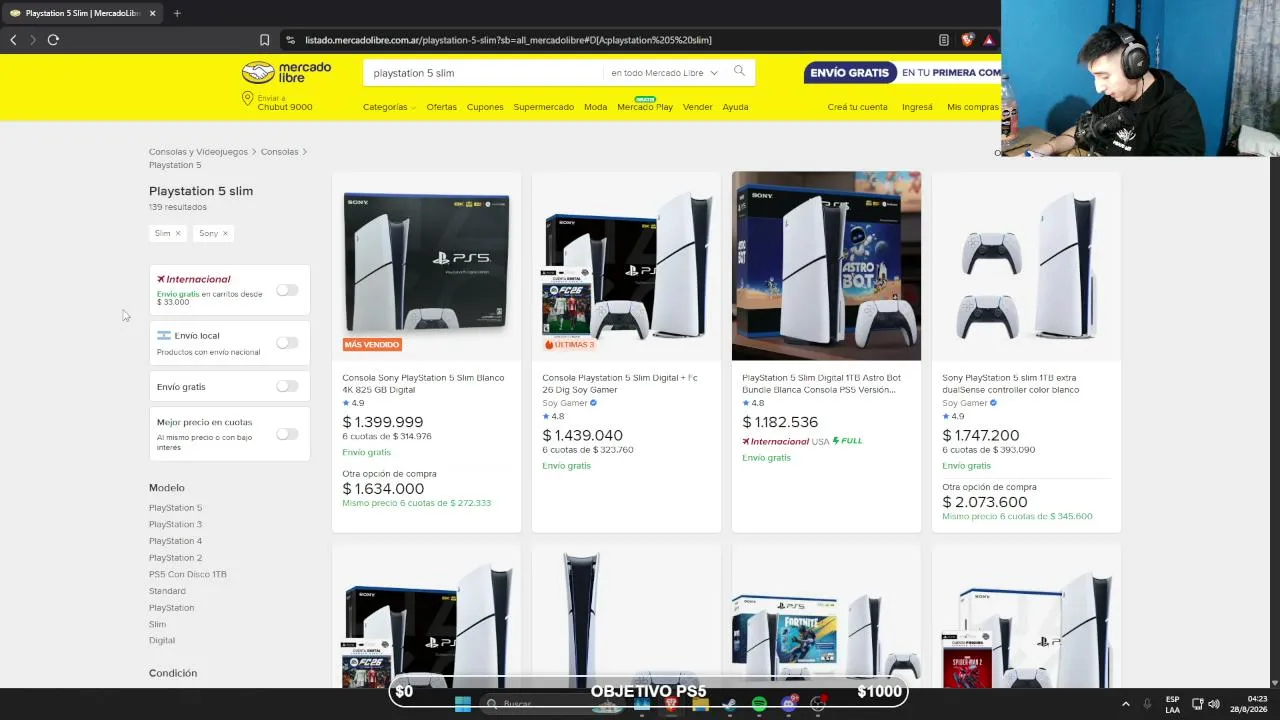Click the network icon in system tray
The width and height of the screenshot is (1280, 720).
[1198, 704]
